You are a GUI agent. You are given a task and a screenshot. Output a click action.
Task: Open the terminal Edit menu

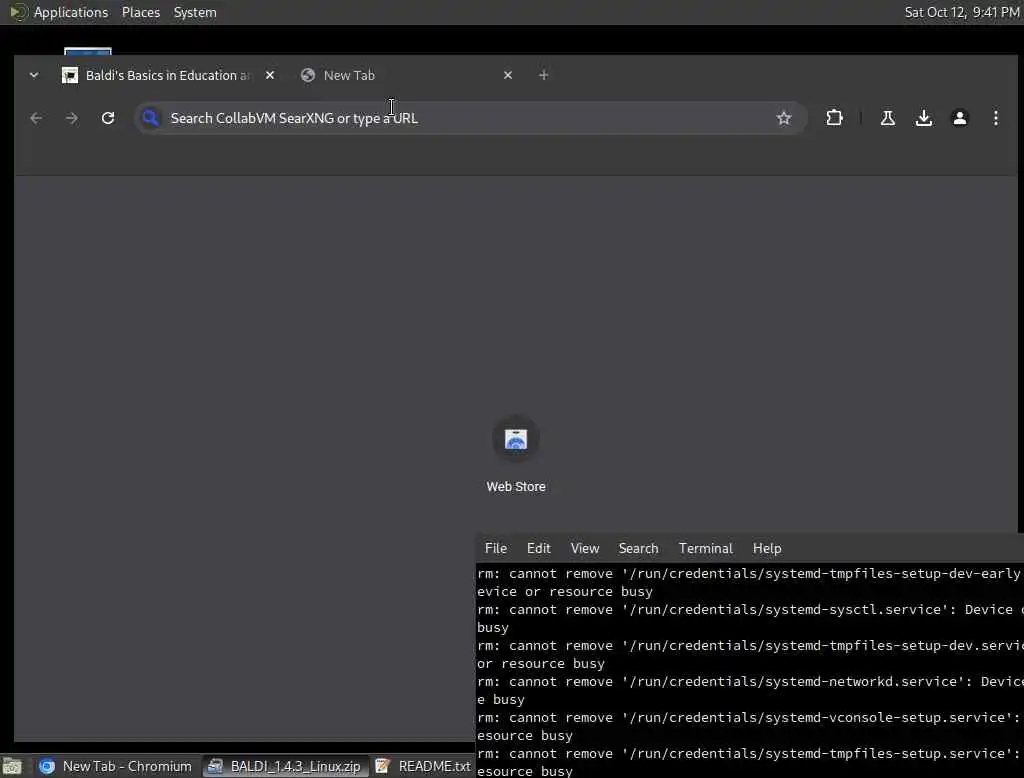(x=539, y=548)
